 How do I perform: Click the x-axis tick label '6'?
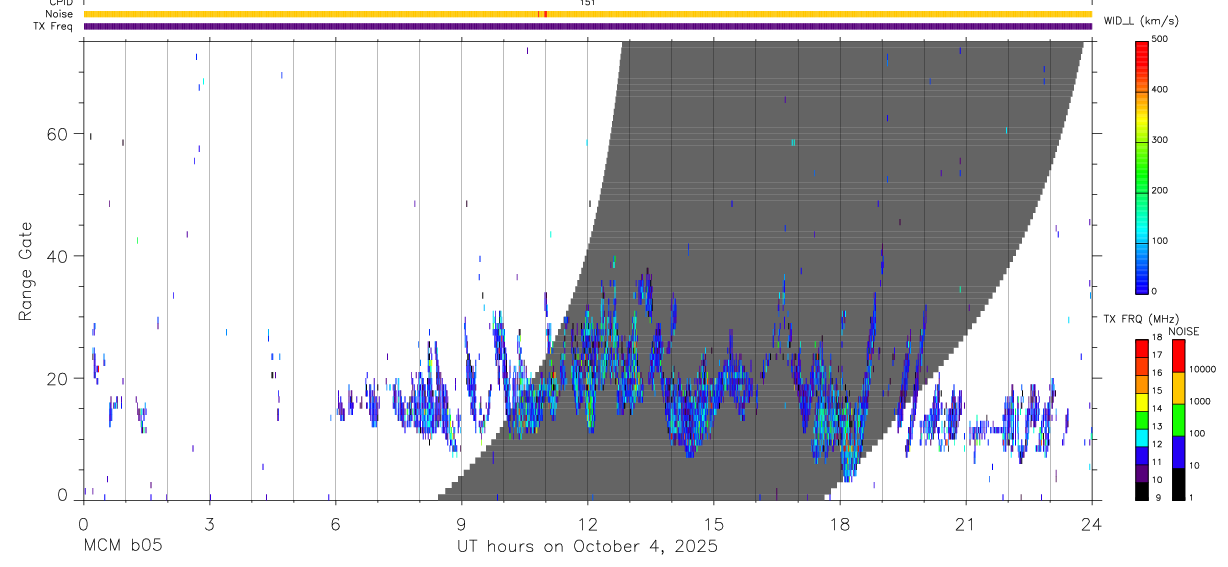(x=335, y=524)
